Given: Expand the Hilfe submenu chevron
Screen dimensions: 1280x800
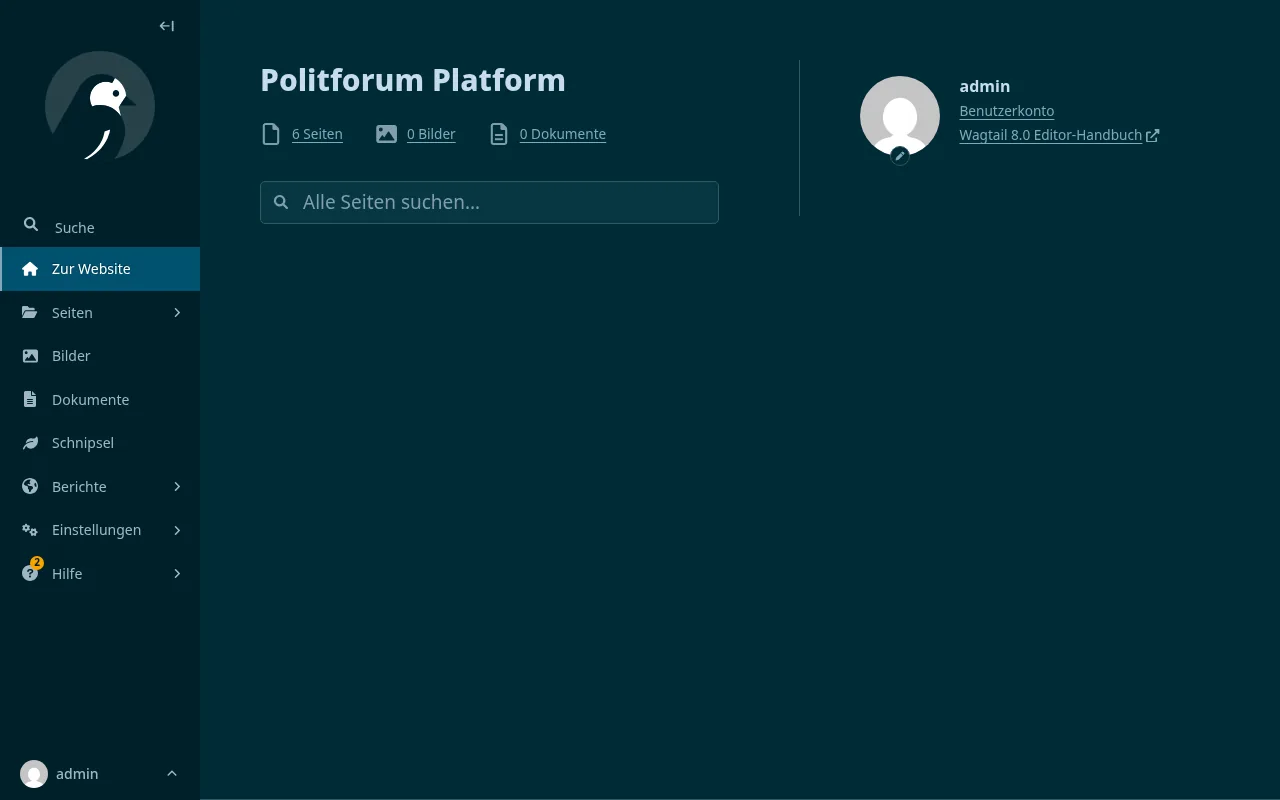Looking at the screenshot, I should pyautogui.click(x=177, y=574).
